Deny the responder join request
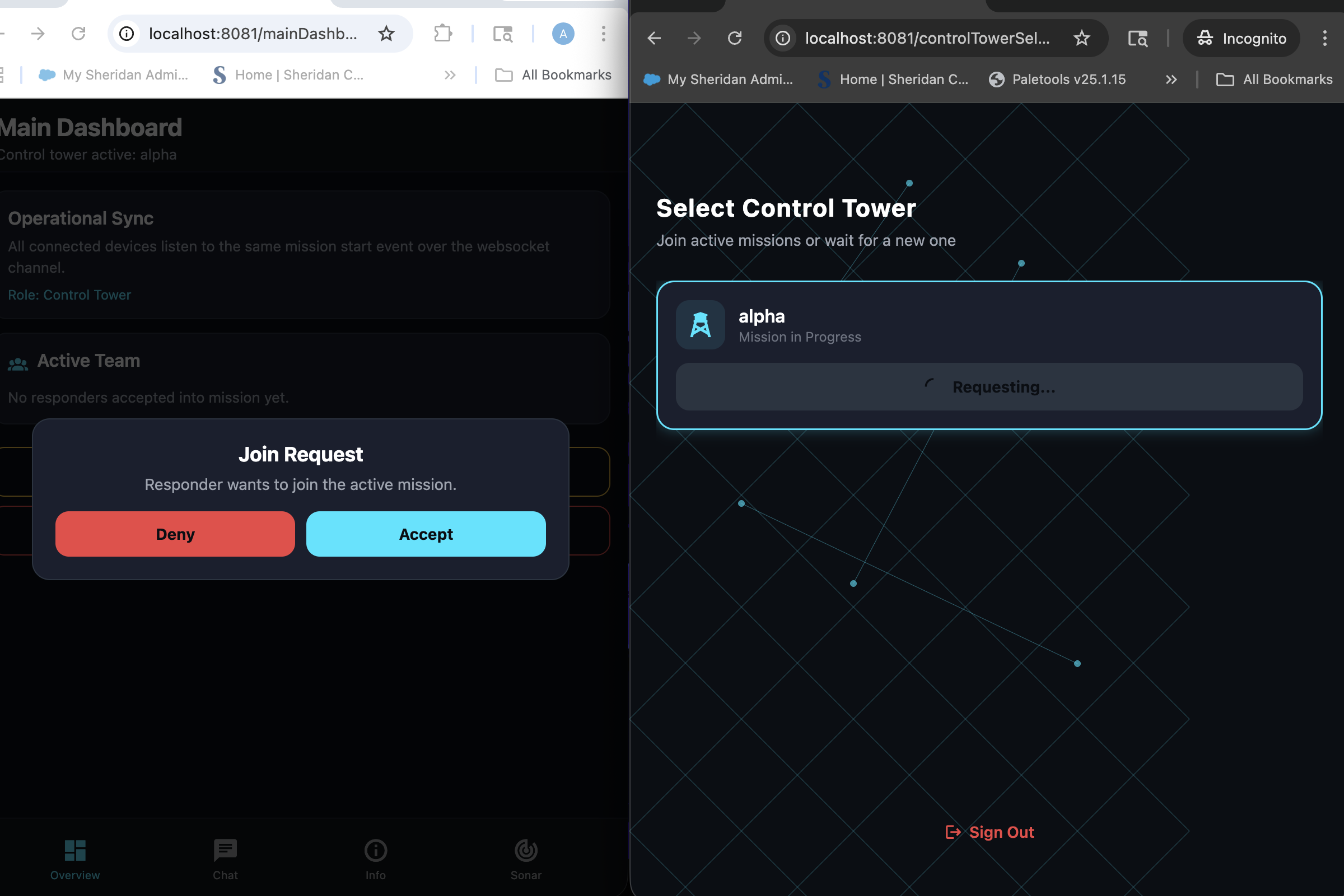 tap(175, 534)
